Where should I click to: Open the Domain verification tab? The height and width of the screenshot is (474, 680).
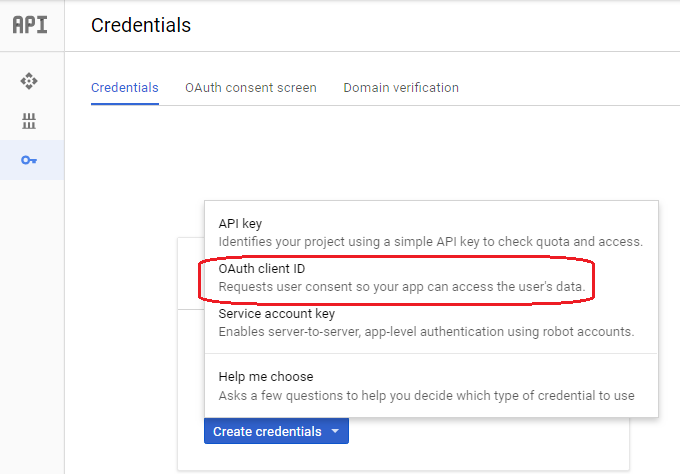point(401,88)
